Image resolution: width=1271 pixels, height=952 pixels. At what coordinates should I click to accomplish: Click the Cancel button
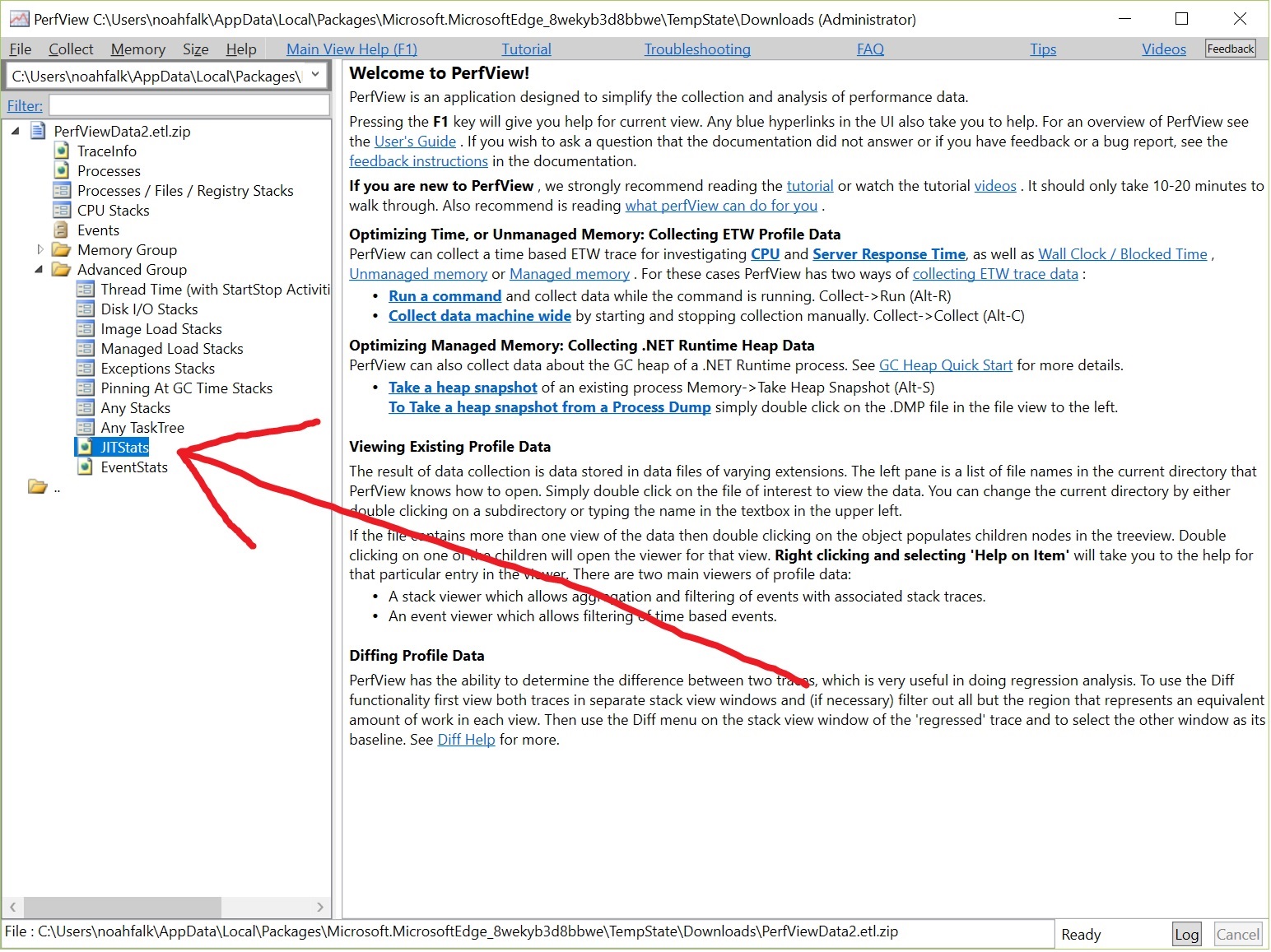tap(1237, 934)
